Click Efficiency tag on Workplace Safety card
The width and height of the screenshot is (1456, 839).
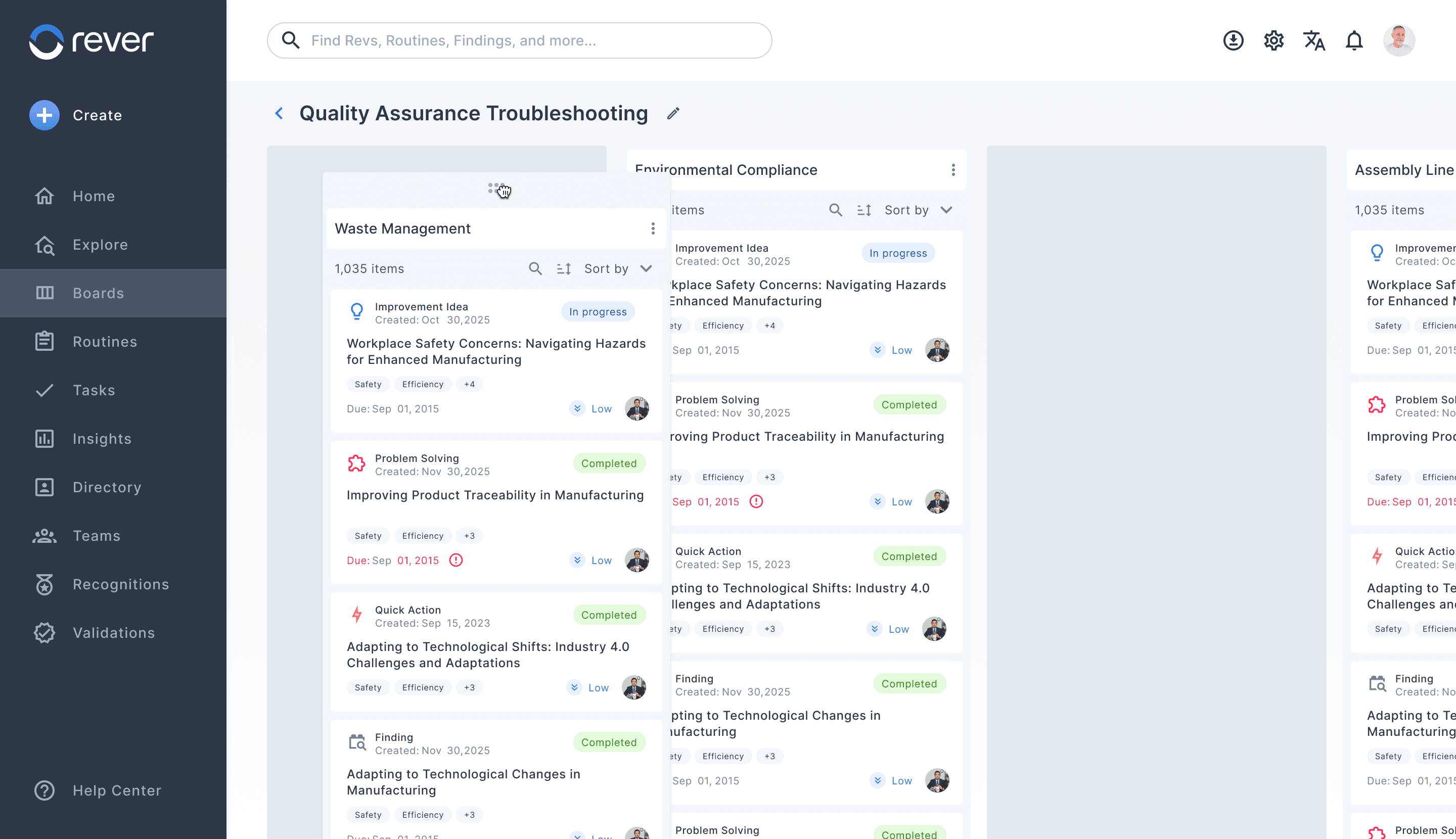pyautogui.click(x=423, y=384)
